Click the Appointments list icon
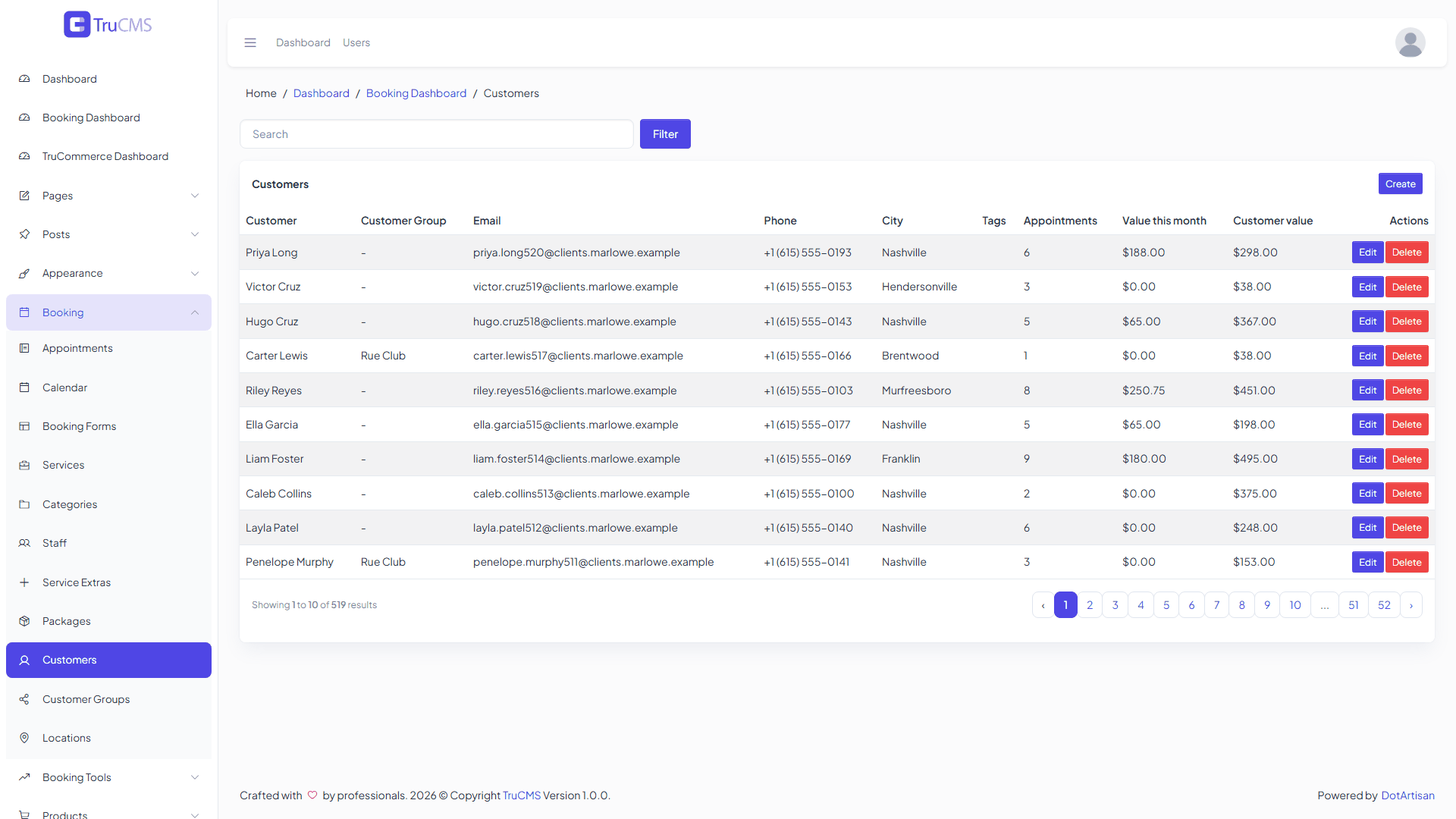Screen dimensions: 1456x819 [x=24, y=348]
